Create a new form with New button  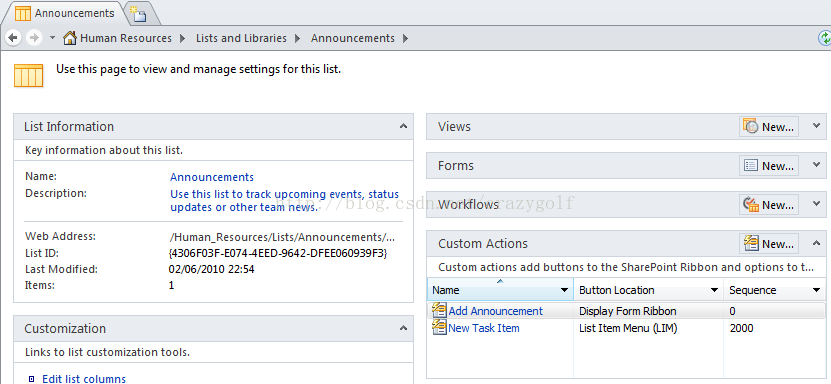point(769,166)
